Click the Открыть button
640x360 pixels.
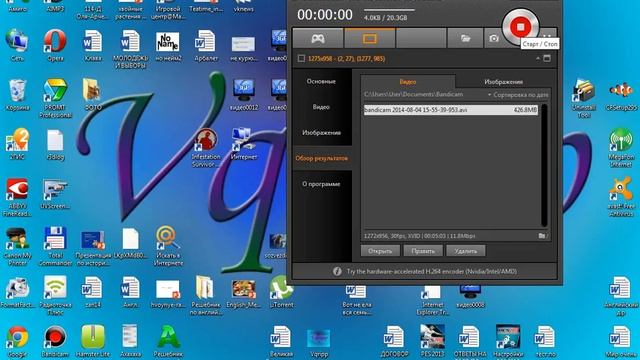coord(380,251)
